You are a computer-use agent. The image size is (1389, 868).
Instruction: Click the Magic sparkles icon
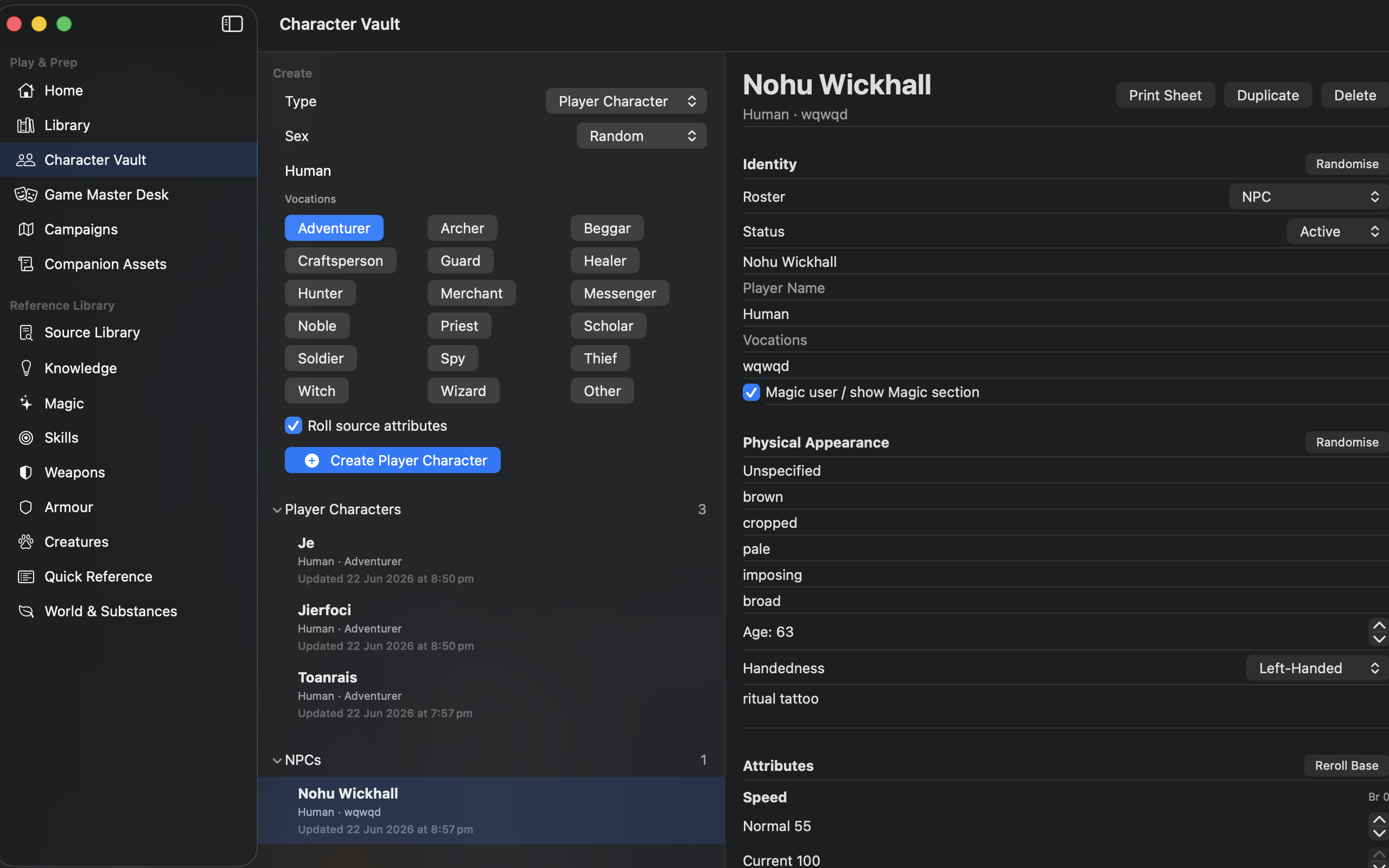pyautogui.click(x=26, y=403)
